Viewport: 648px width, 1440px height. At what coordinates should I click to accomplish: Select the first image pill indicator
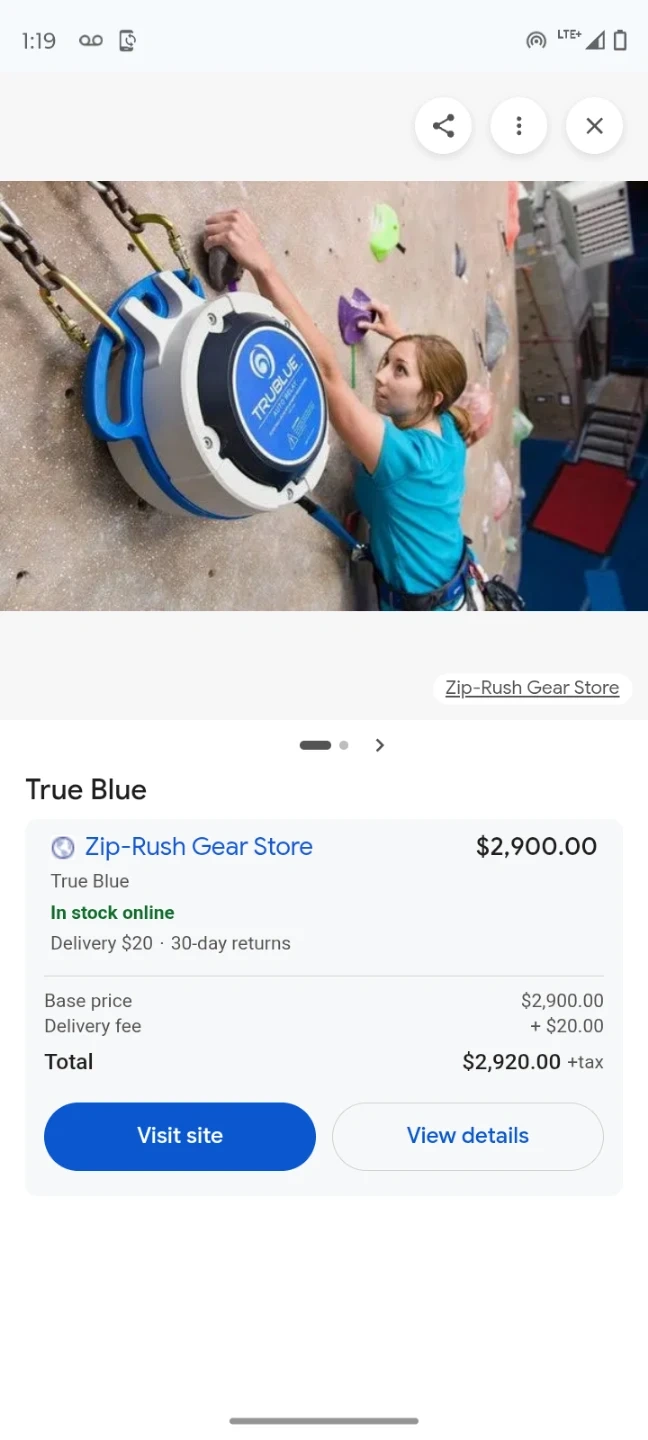pyautogui.click(x=315, y=745)
